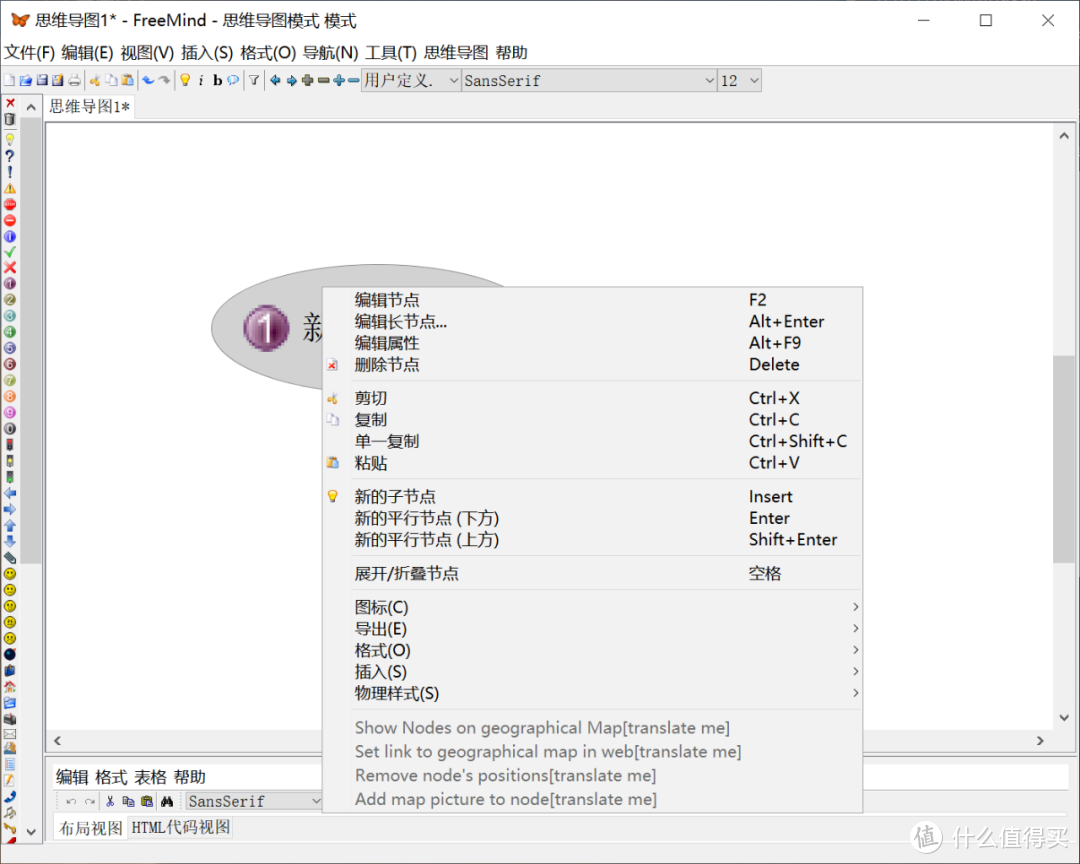
Task: Click the green checkmark icon in left sidebar
Action: tap(10, 251)
